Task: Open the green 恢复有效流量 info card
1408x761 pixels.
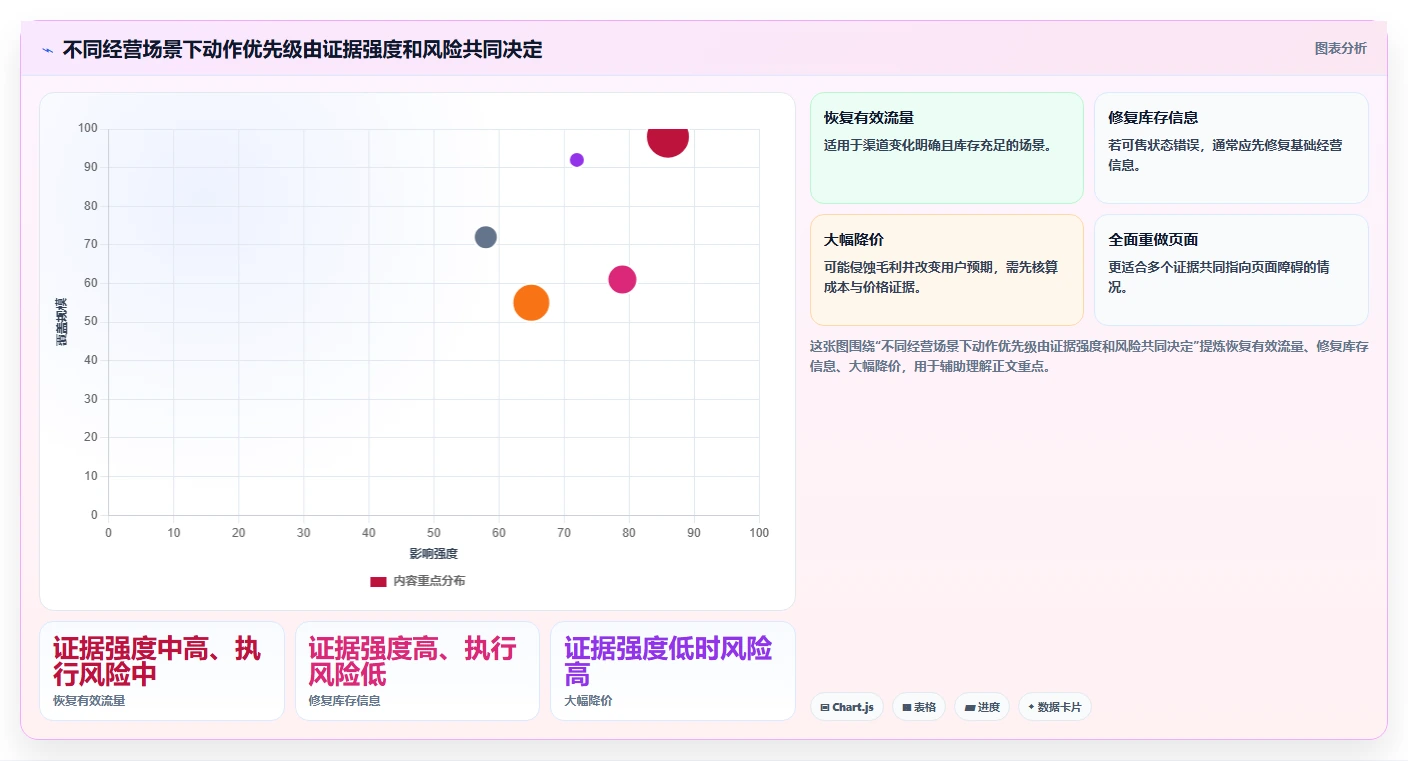Action: pos(947,148)
